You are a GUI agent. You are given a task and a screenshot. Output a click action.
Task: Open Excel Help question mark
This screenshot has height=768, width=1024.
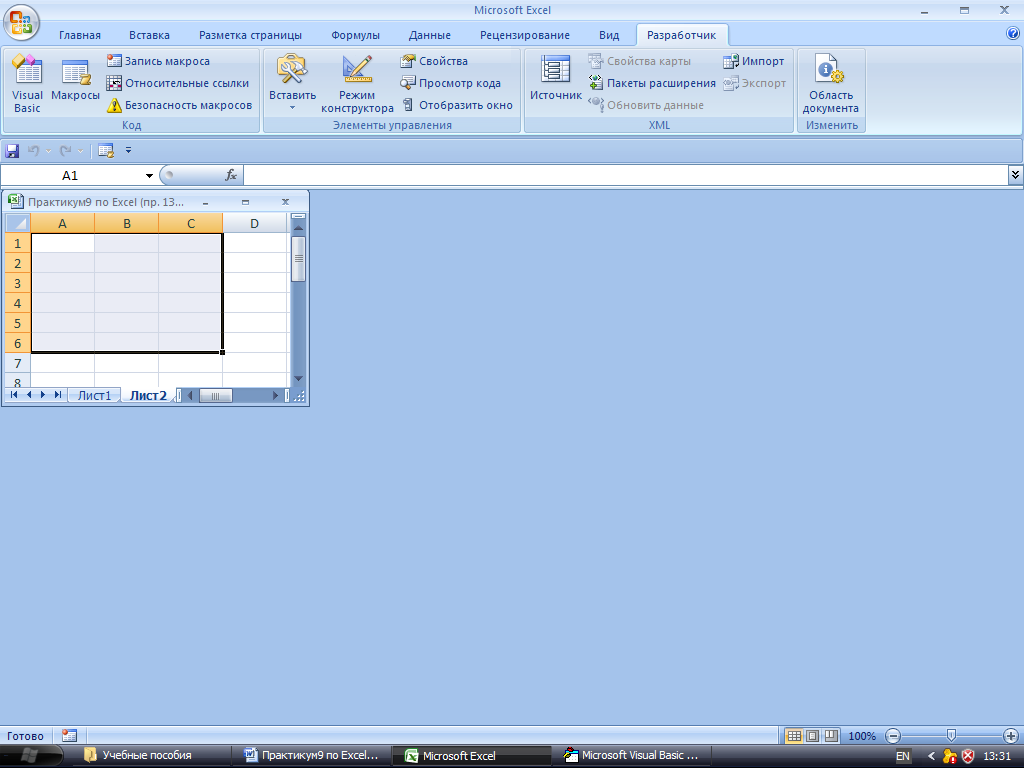(x=1013, y=34)
